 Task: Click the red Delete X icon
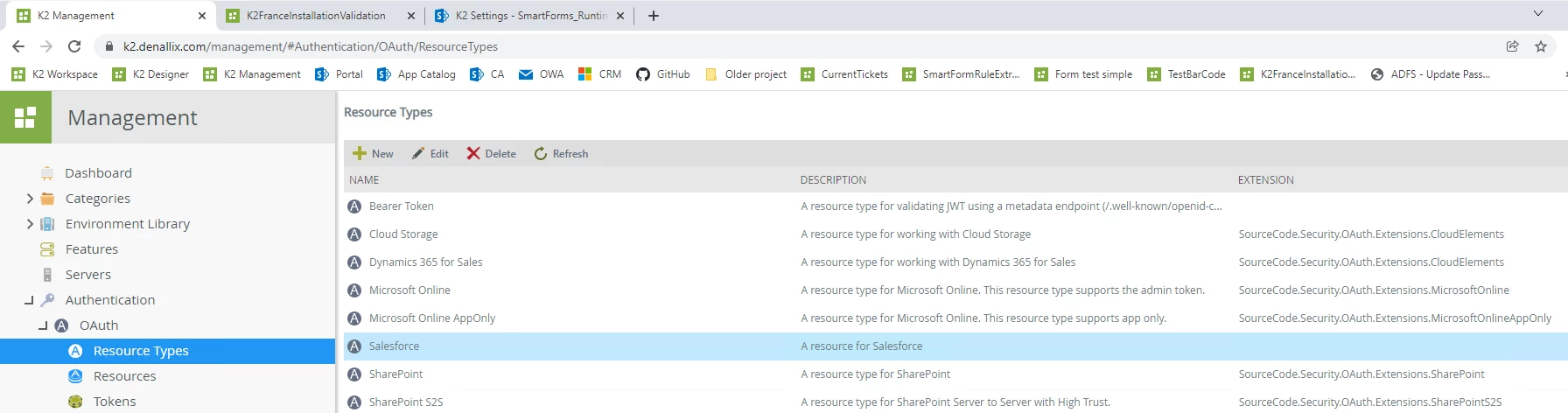coord(473,153)
